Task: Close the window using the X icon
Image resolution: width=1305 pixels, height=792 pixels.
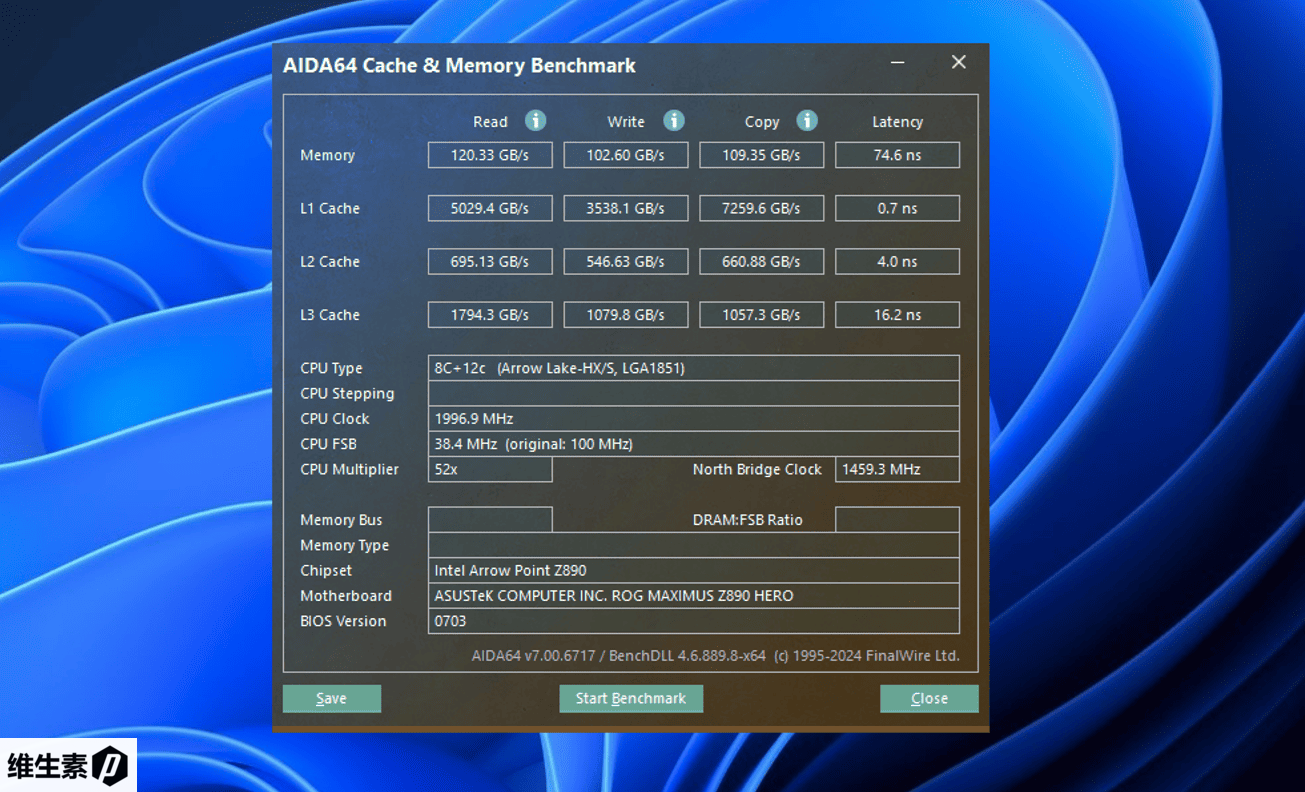Action: coord(958,63)
